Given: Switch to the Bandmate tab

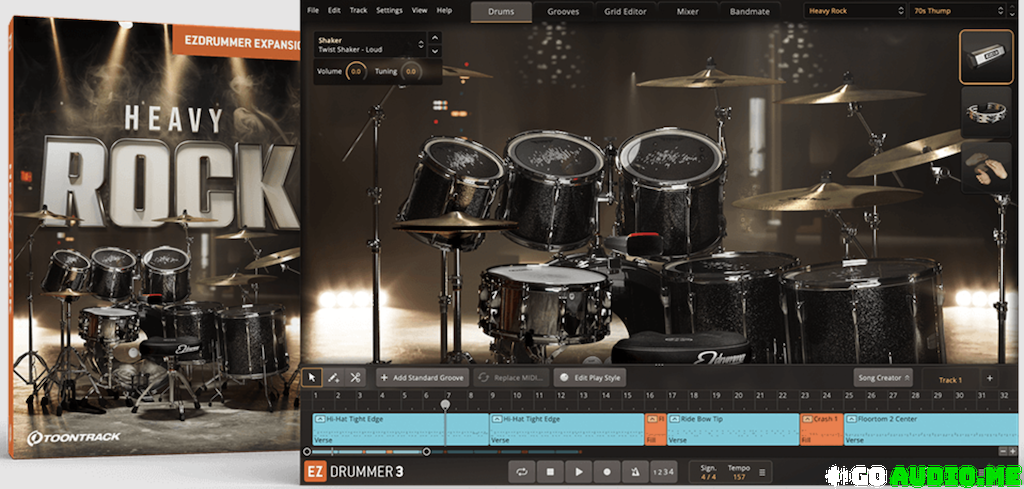Looking at the screenshot, I should [x=750, y=11].
